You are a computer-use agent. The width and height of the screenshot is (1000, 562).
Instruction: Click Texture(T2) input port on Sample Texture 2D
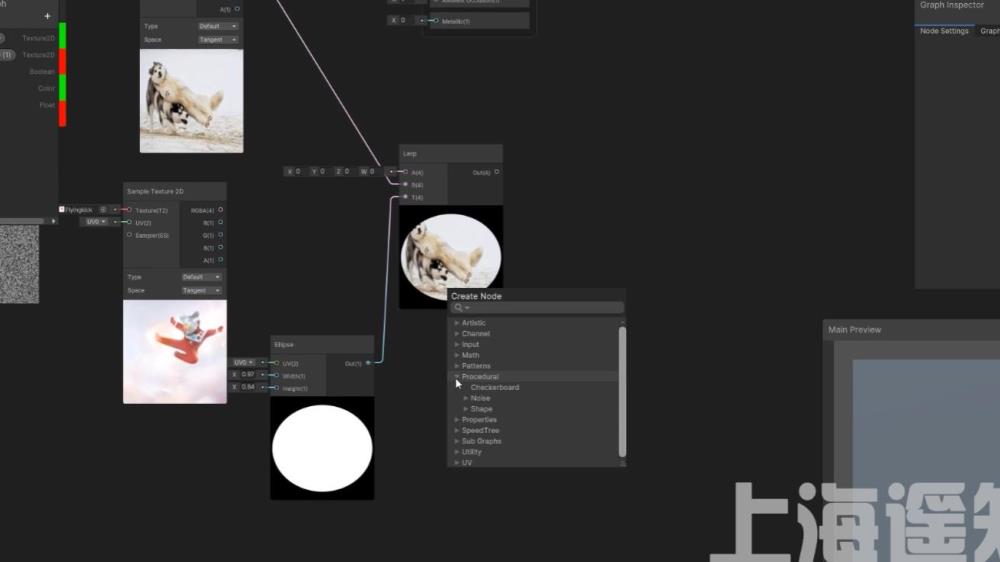point(129,210)
